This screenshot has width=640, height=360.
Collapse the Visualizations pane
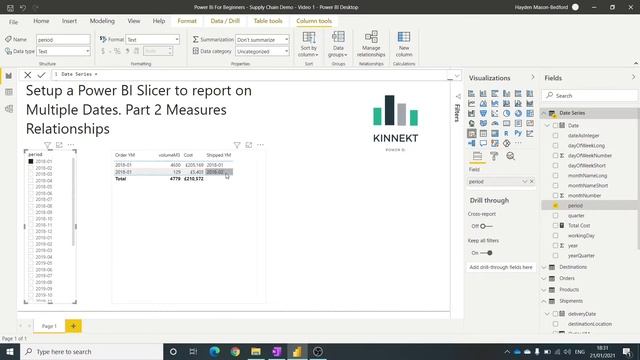533,77
